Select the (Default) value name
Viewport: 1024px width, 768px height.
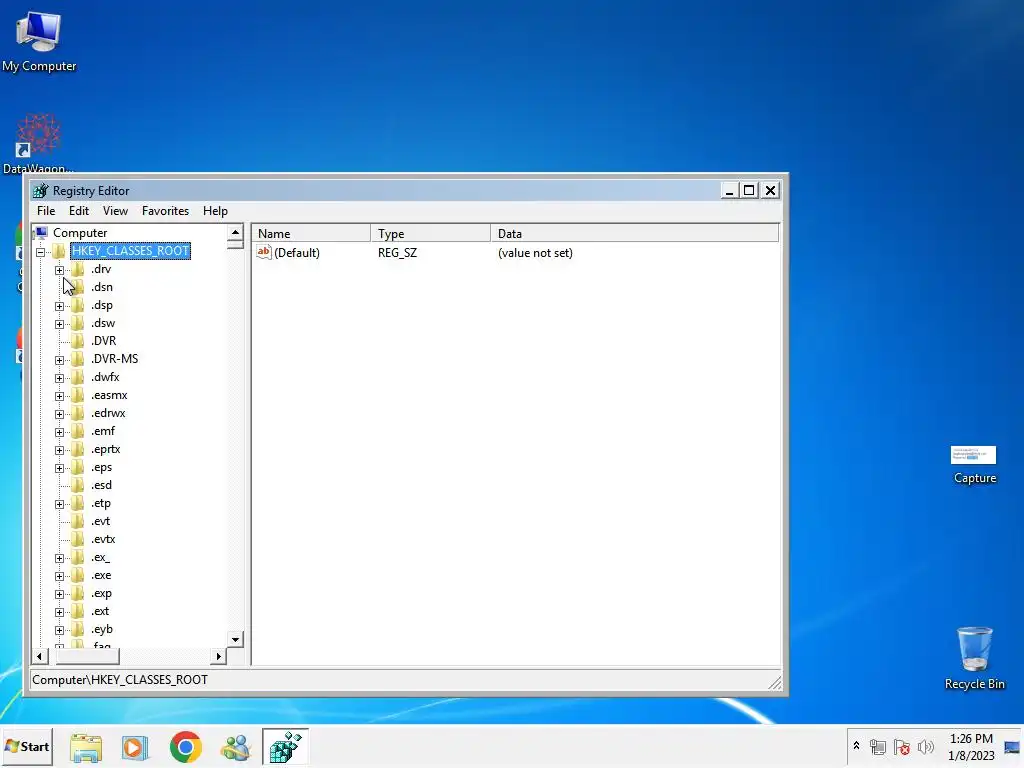[297, 253]
